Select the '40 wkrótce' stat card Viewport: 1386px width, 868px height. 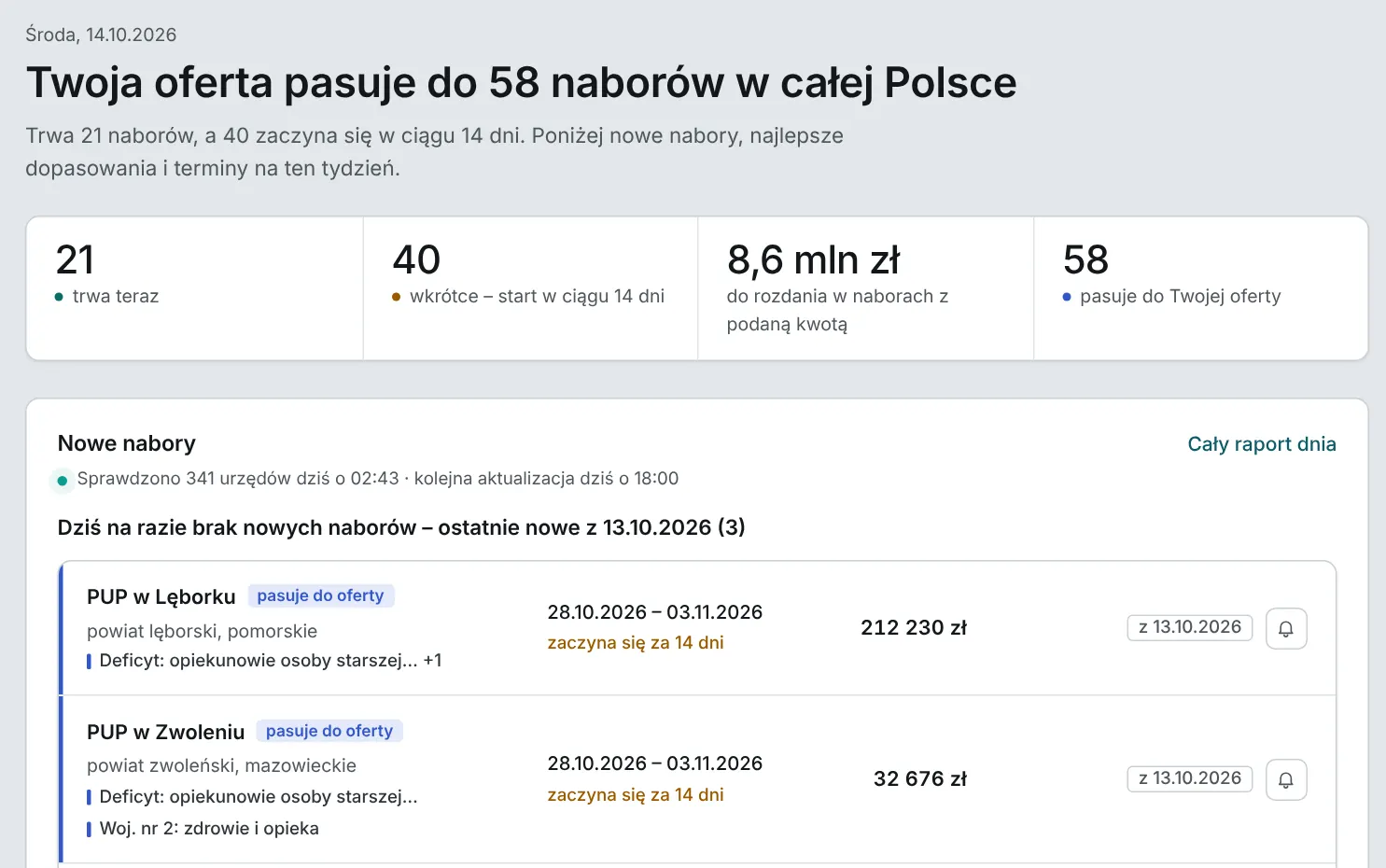pos(530,288)
